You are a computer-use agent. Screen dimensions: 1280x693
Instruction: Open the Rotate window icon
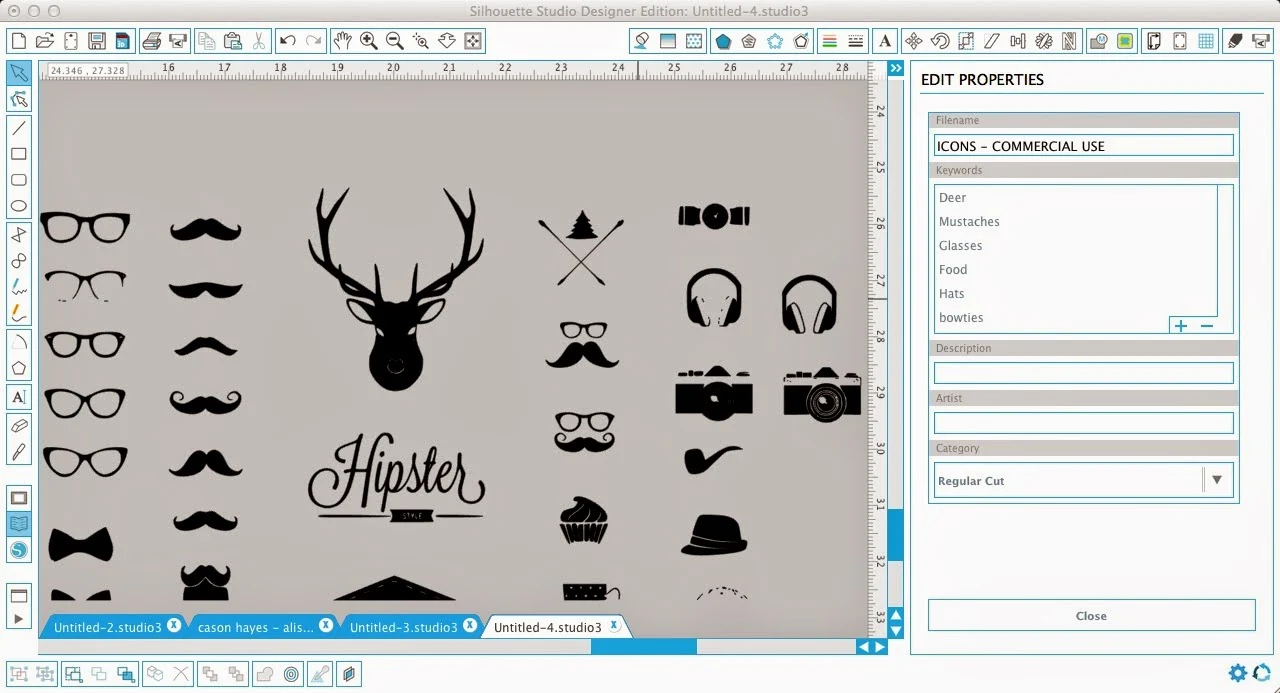(x=939, y=41)
